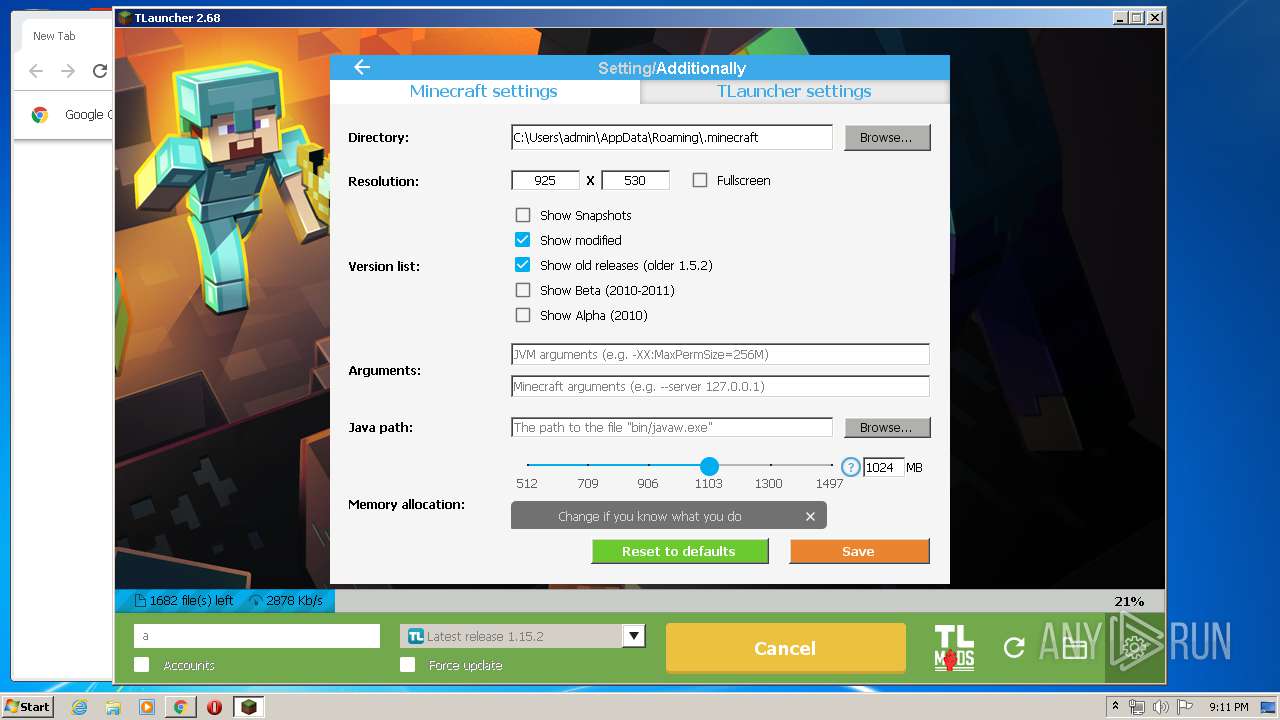Open the Opera icon in the taskbar
The height and width of the screenshot is (720, 1280).
[214, 707]
